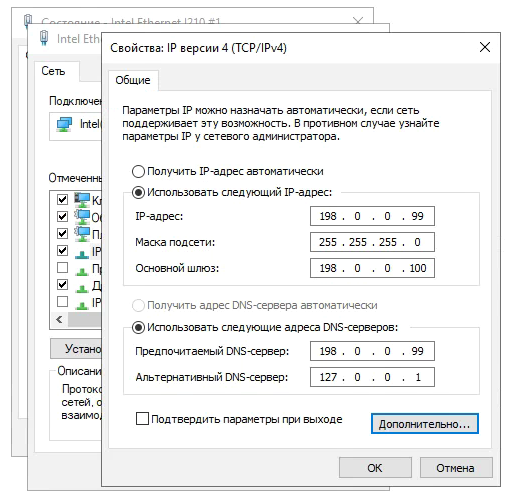The width and height of the screenshot is (517, 504).
Task: Switch to the 'Общие' tab
Action: point(133,80)
